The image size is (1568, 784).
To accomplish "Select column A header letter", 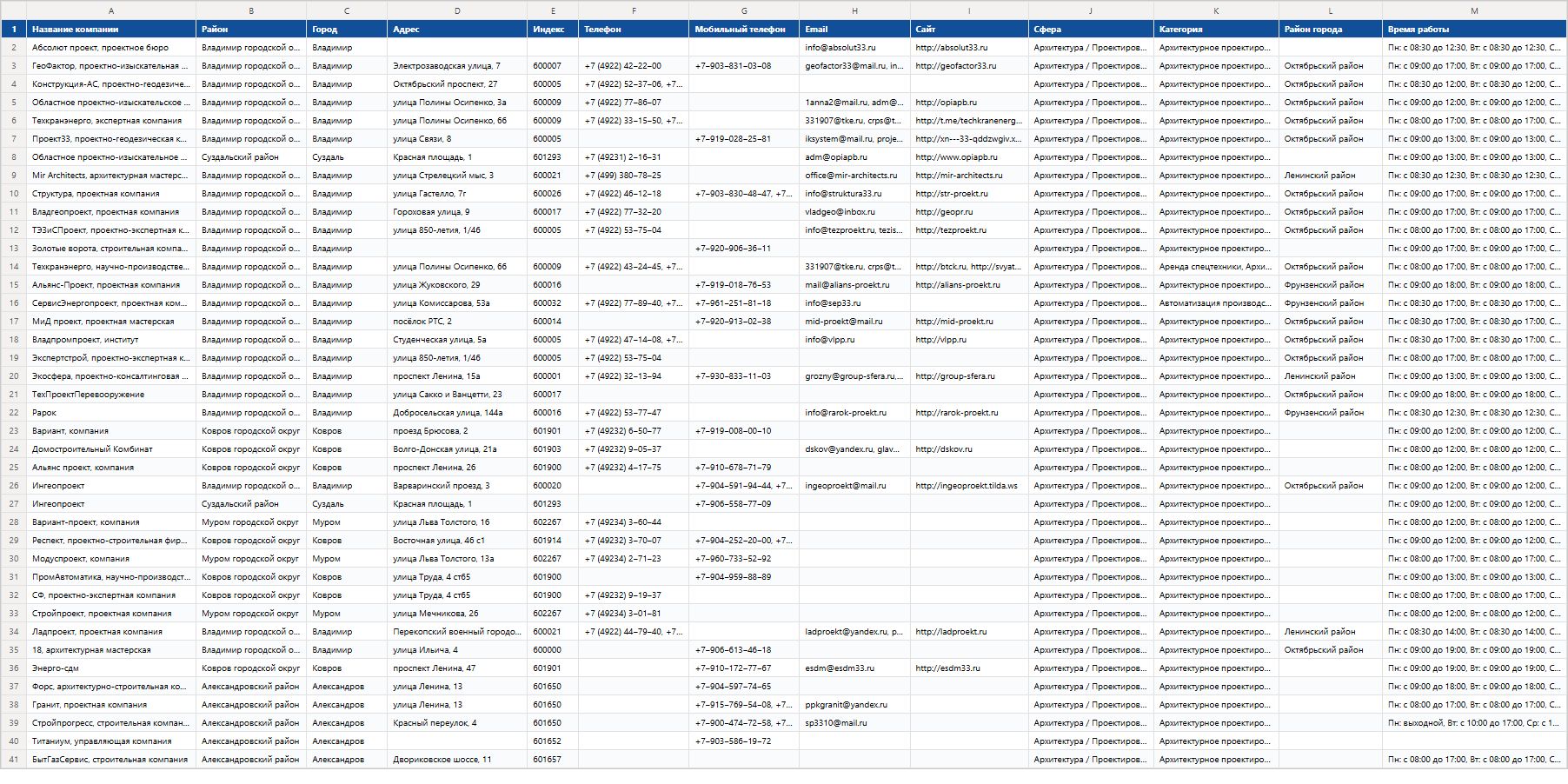I will point(111,11).
